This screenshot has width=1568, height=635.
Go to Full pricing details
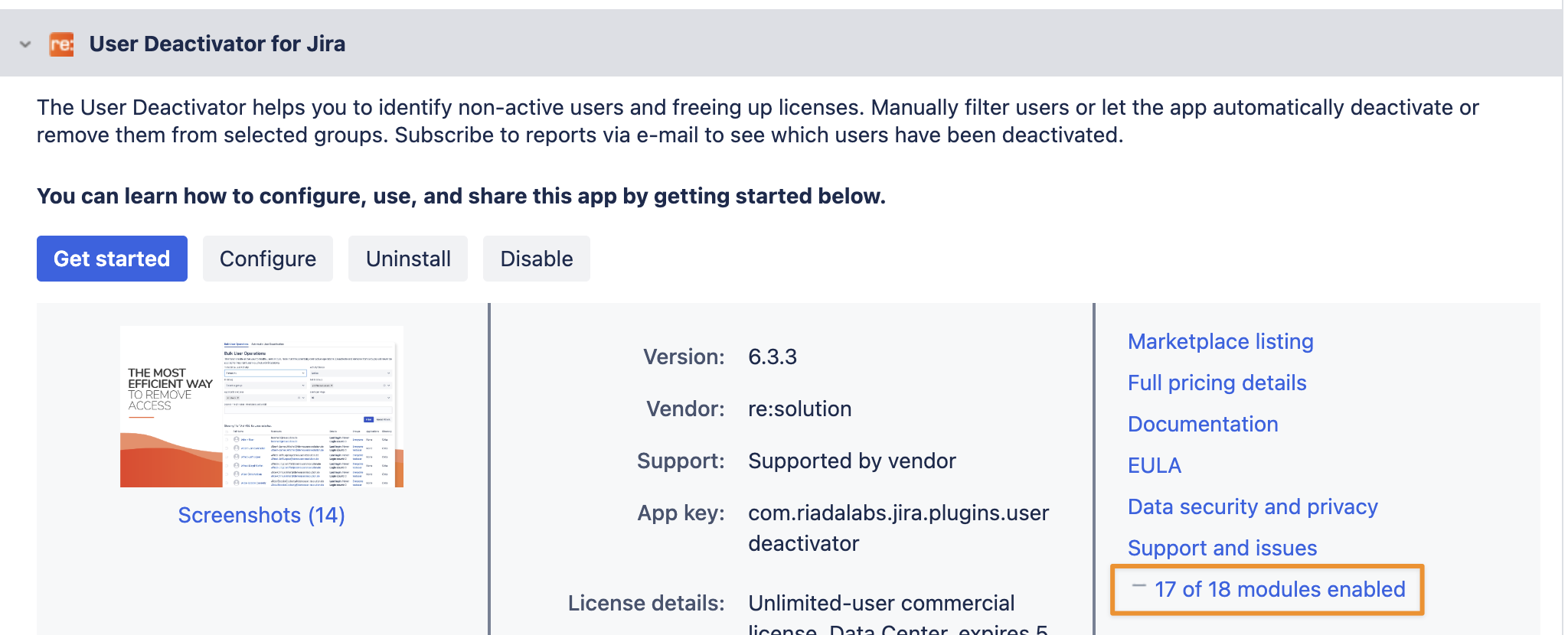tap(1217, 383)
